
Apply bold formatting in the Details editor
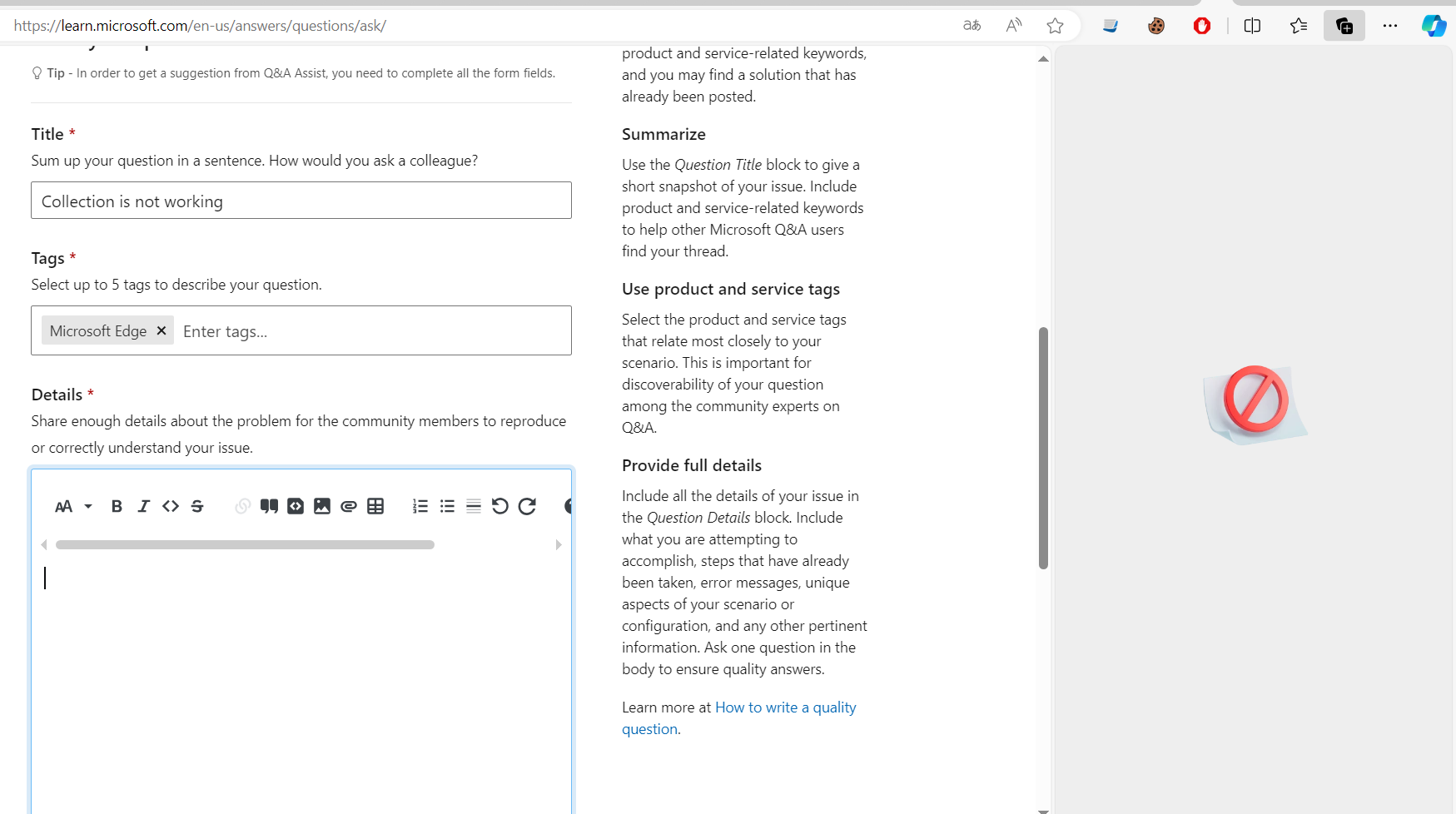[x=117, y=506]
